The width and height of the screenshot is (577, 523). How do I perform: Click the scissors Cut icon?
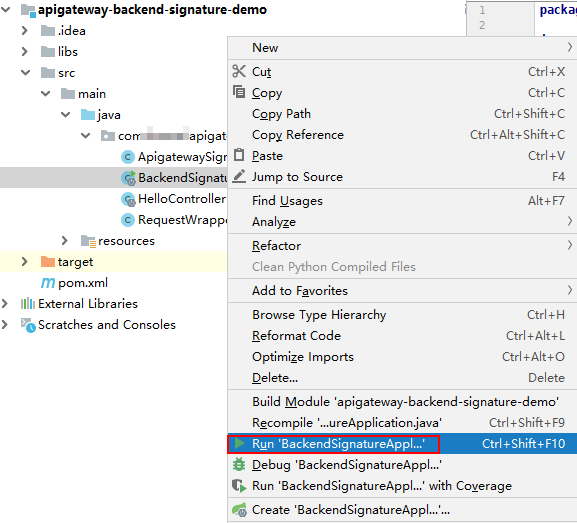[239, 71]
